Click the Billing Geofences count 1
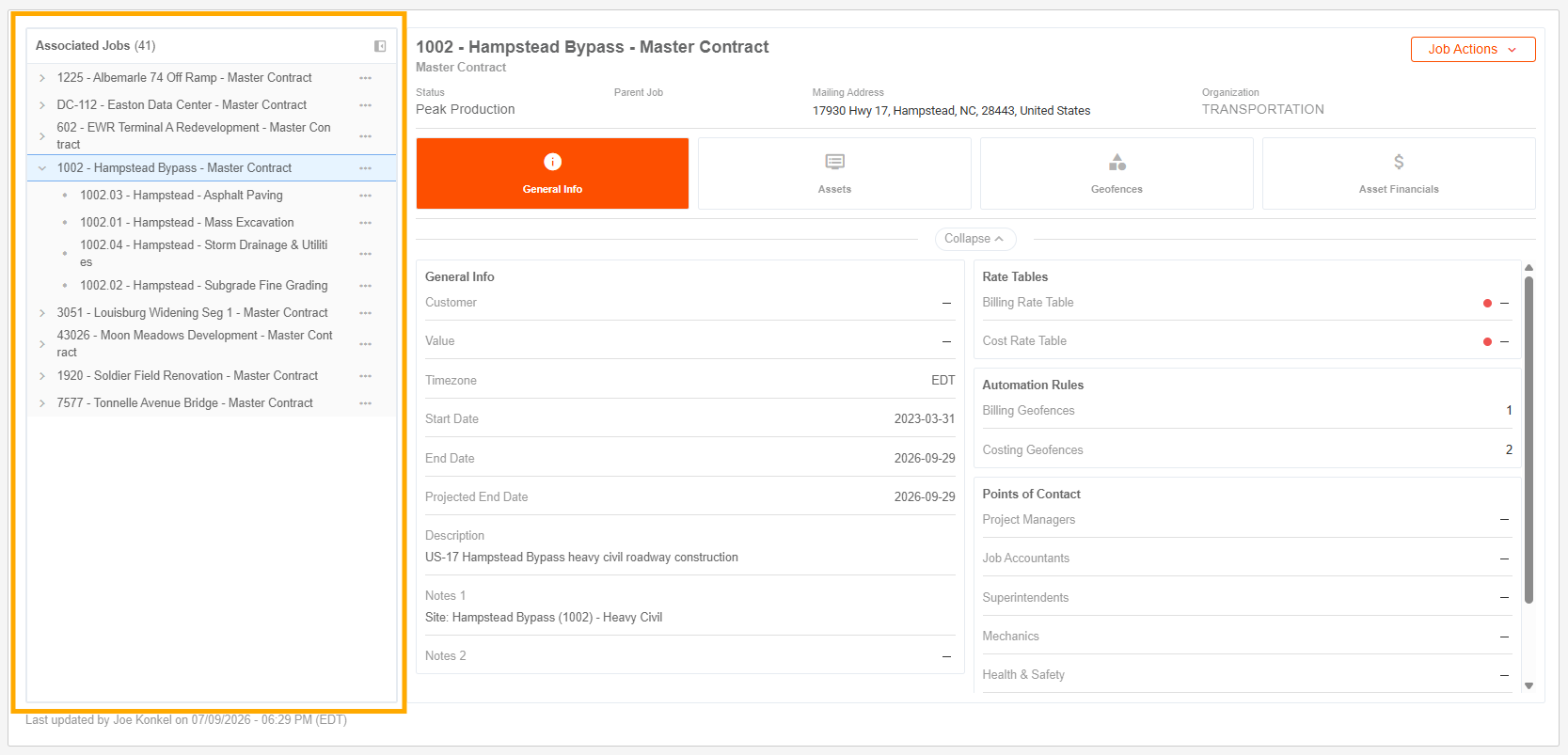Viewport: 1568px width, 755px height. tap(1509, 411)
